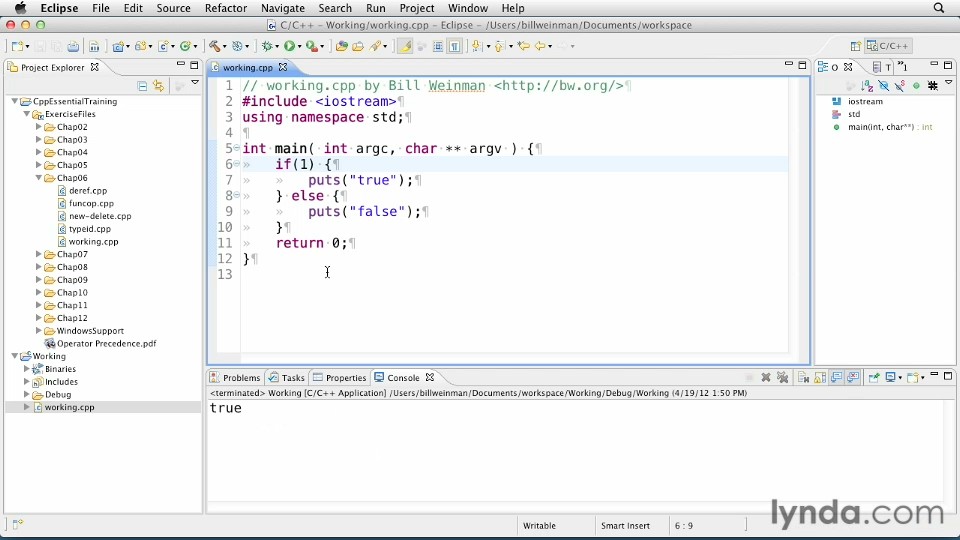Toggle Scroll Lock in Console toolbar
This screenshot has height=540, width=960.
pyautogui.click(x=820, y=377)
